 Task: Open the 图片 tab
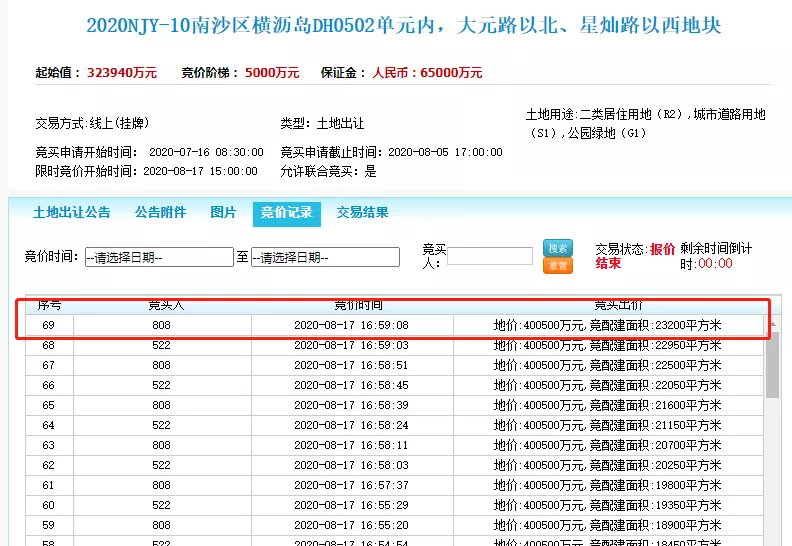(x=223, y=213)
